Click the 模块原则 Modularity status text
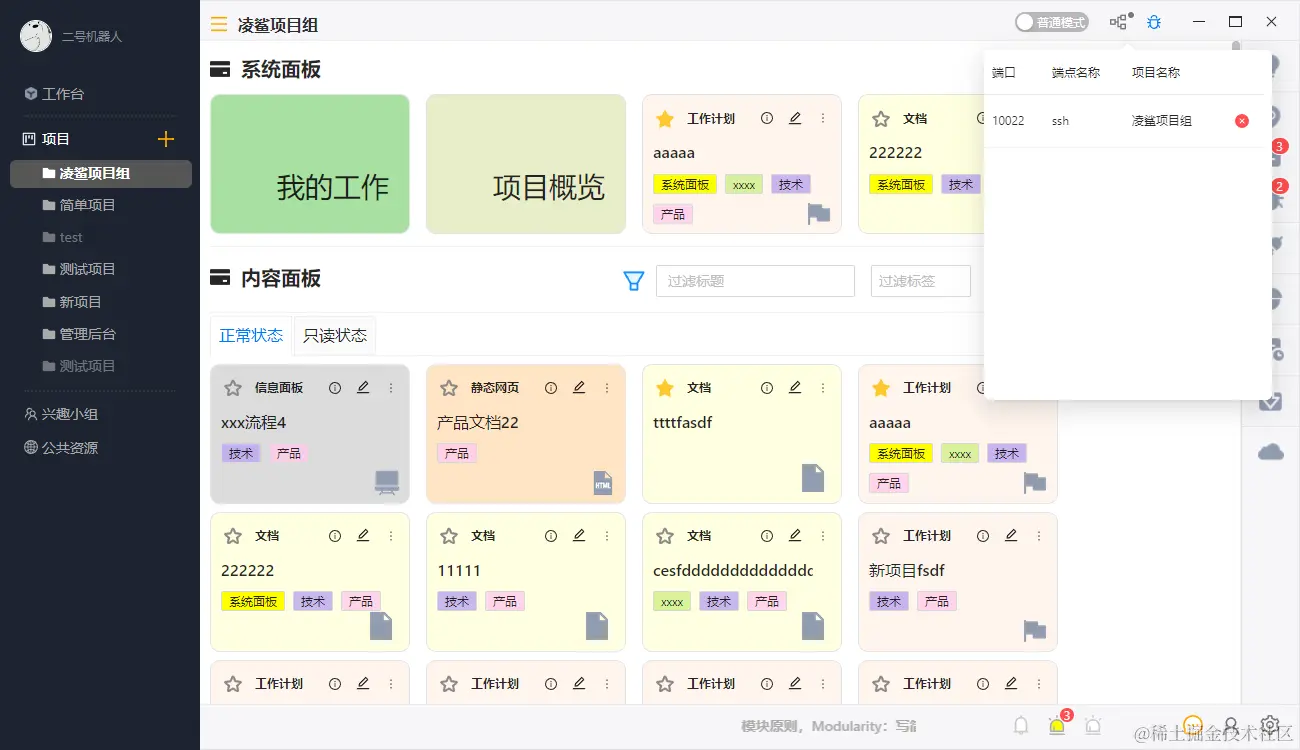The image size is (1300, 750). (x=829, y=726)
